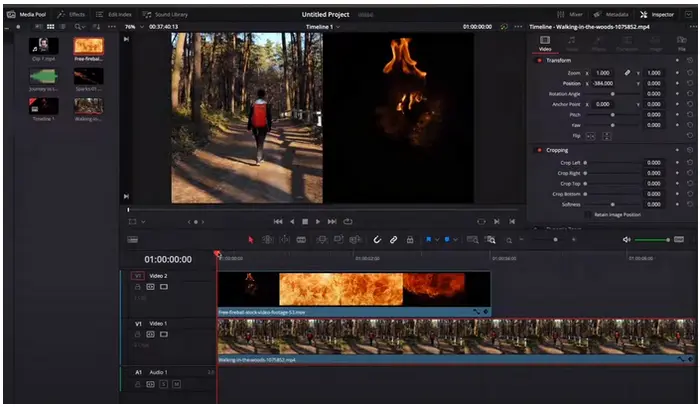
Task: Activate the Trim Edit Mode tool
Action: click(x=267, y=240)
